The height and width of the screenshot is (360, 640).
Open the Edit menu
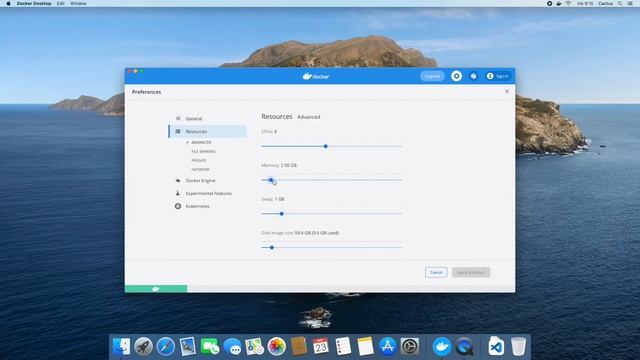(x=60, y=3)
